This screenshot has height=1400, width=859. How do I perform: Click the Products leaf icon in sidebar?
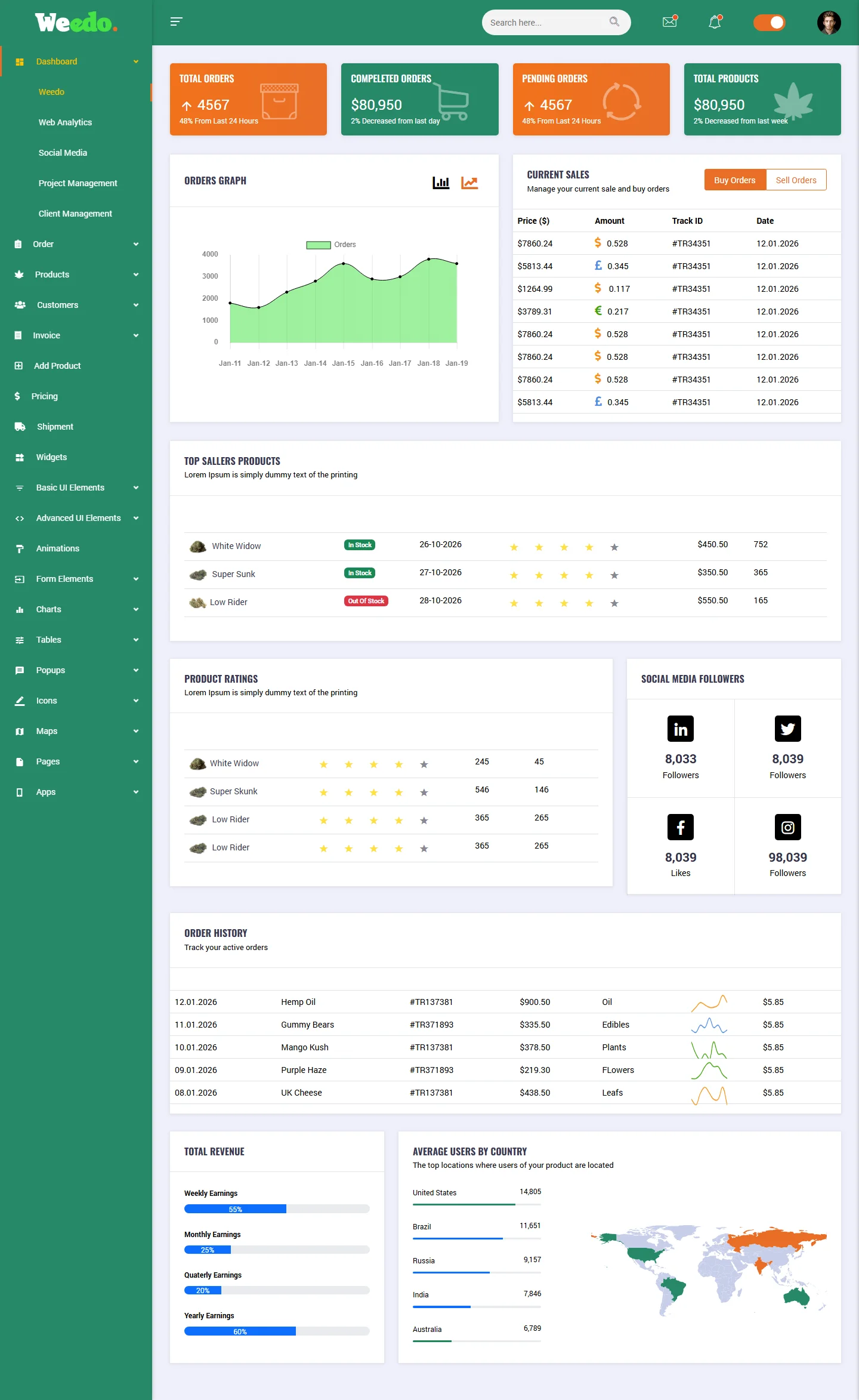(19, 275)
